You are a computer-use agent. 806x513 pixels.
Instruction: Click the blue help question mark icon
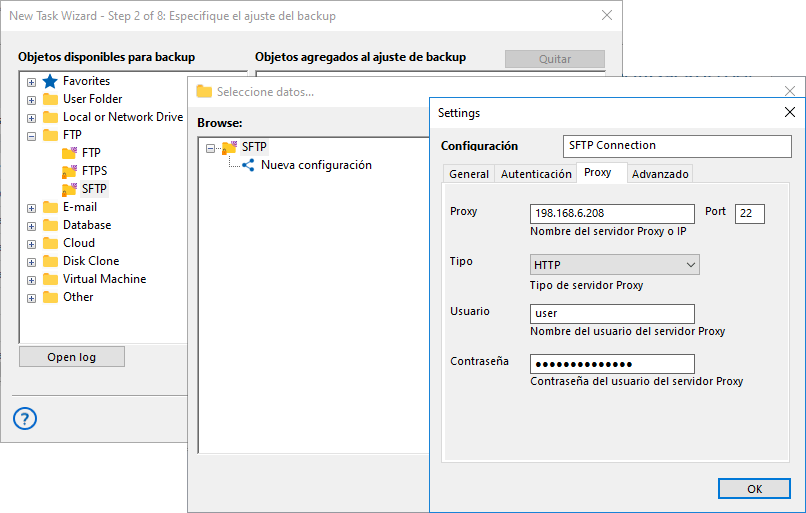(x=25, y=418)
